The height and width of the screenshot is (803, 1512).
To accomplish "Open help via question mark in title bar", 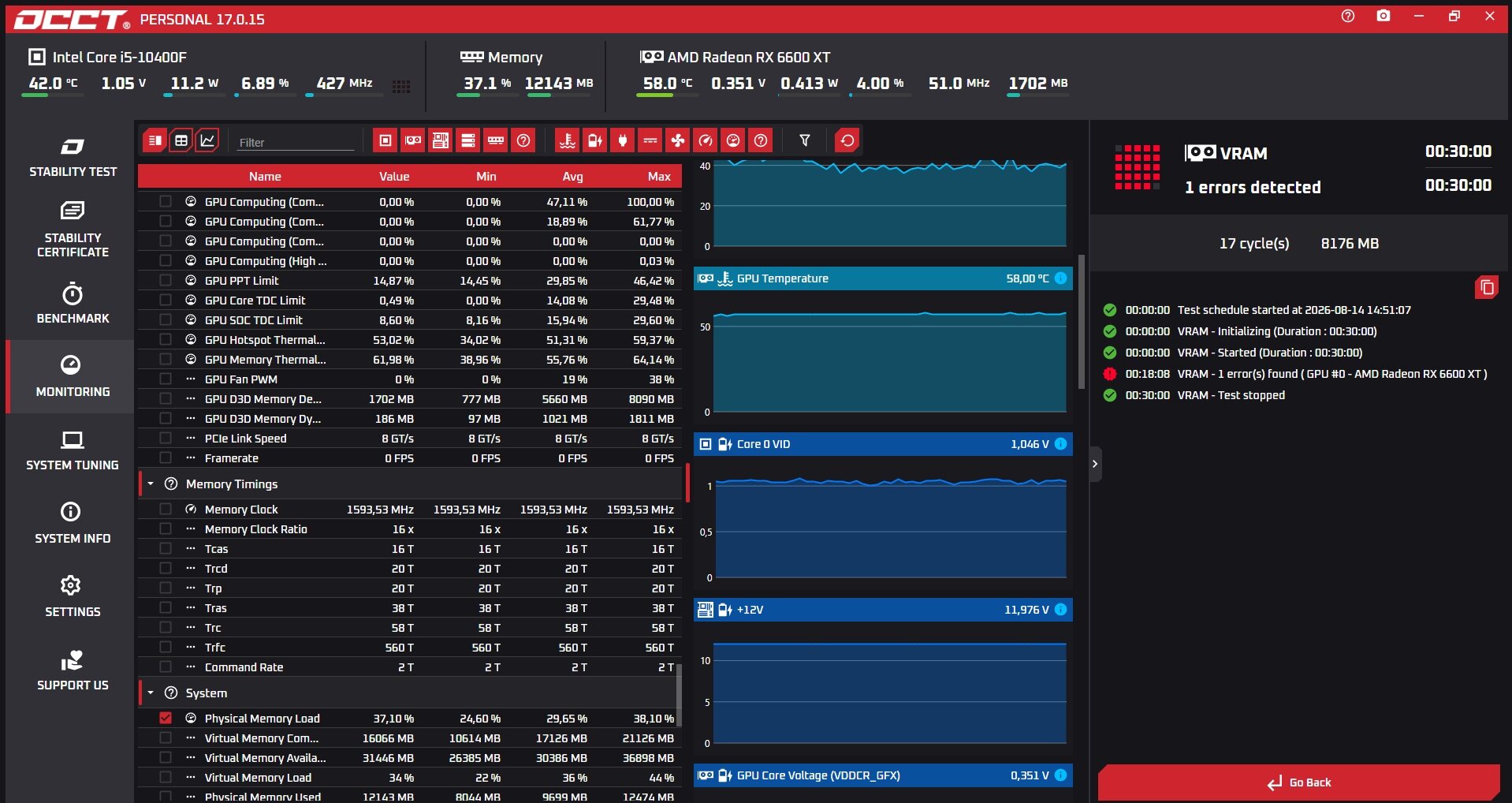I will 1348,16.
